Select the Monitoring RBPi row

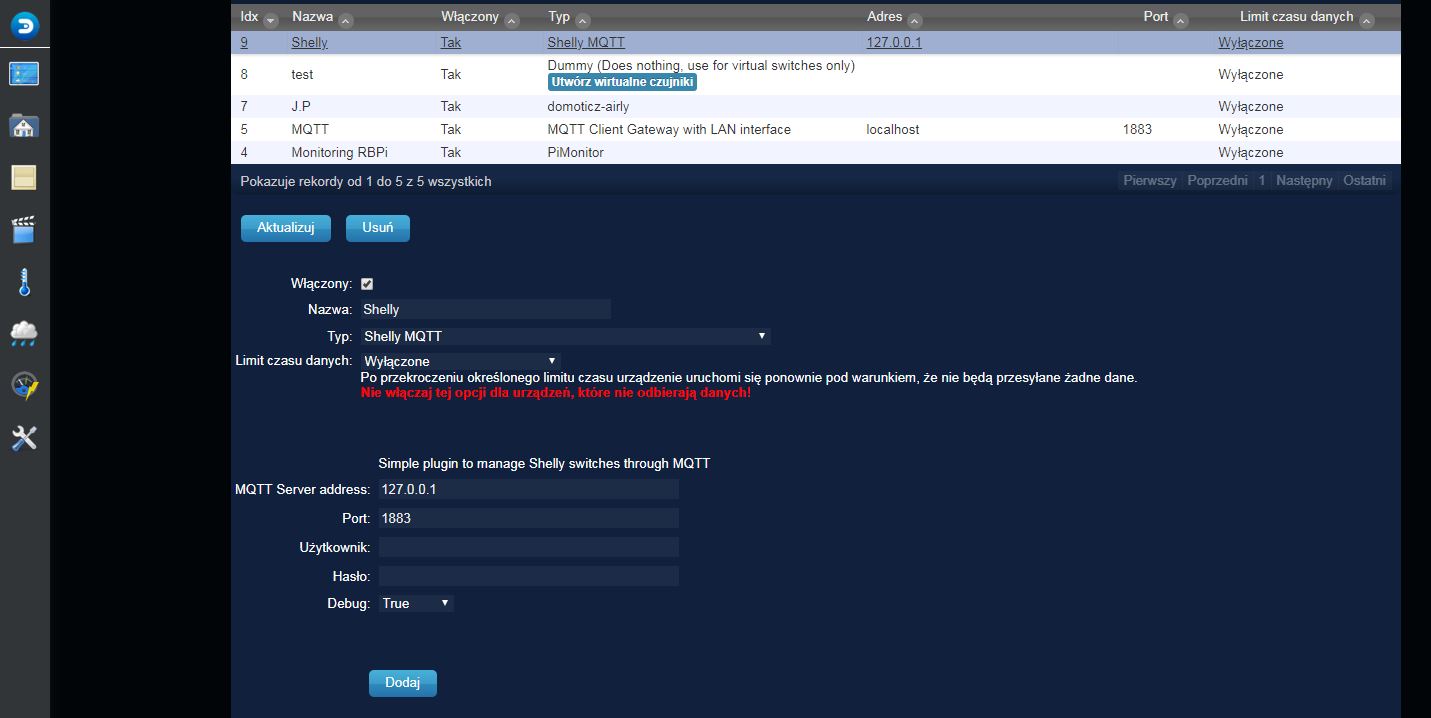pyautogui.click(x=816, y=152)
